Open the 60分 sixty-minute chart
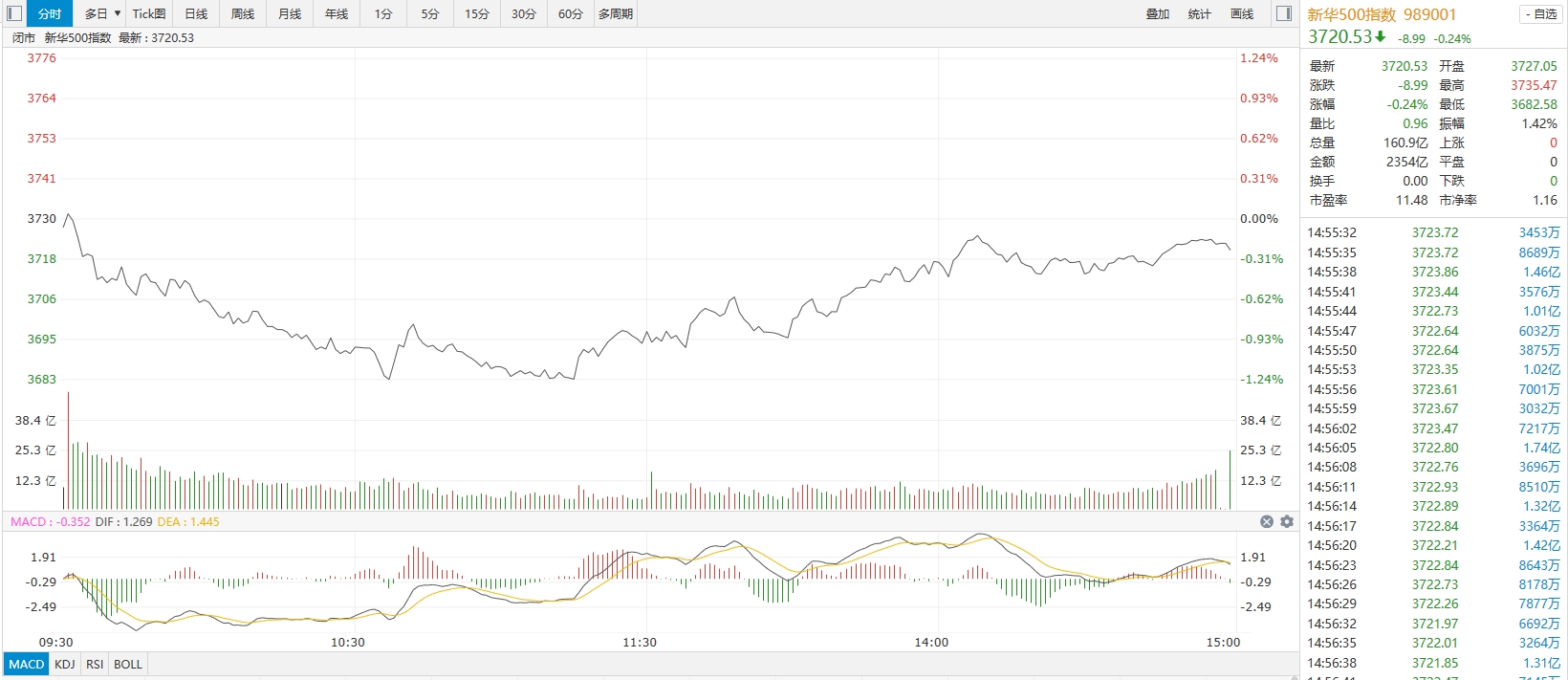 [570, 13]
